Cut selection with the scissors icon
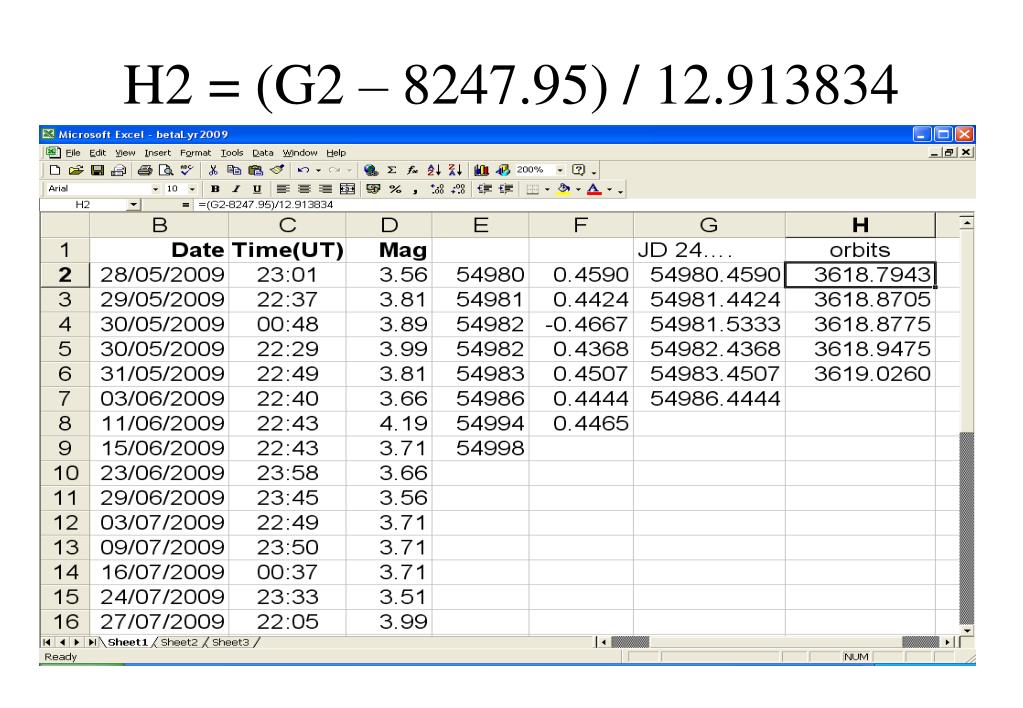Viewport: 1023px width, 708px height. 213,170
